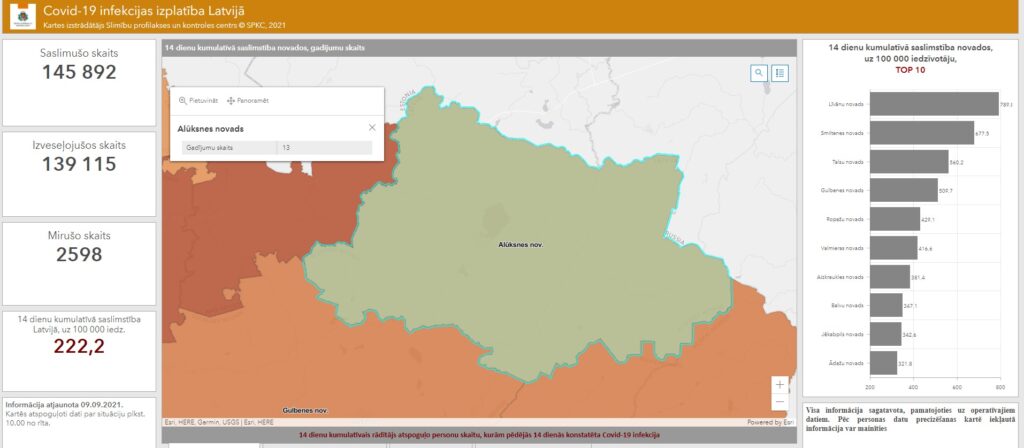Close the Alūksnes novads popup
The width and height of the screenshot is (1024, 448).
click(x=372, y=128)
